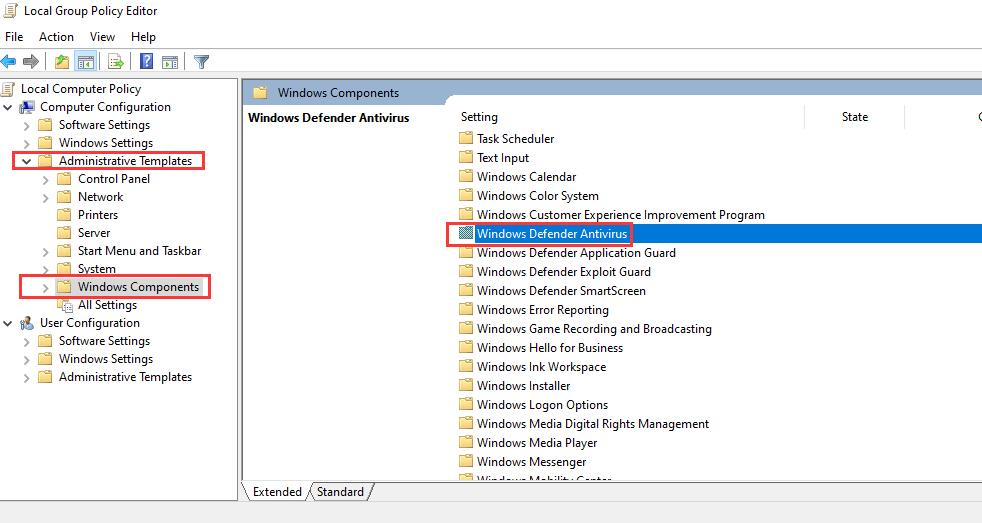
Task: Click Windows Color System folder icon
Action: click(466, 195)
